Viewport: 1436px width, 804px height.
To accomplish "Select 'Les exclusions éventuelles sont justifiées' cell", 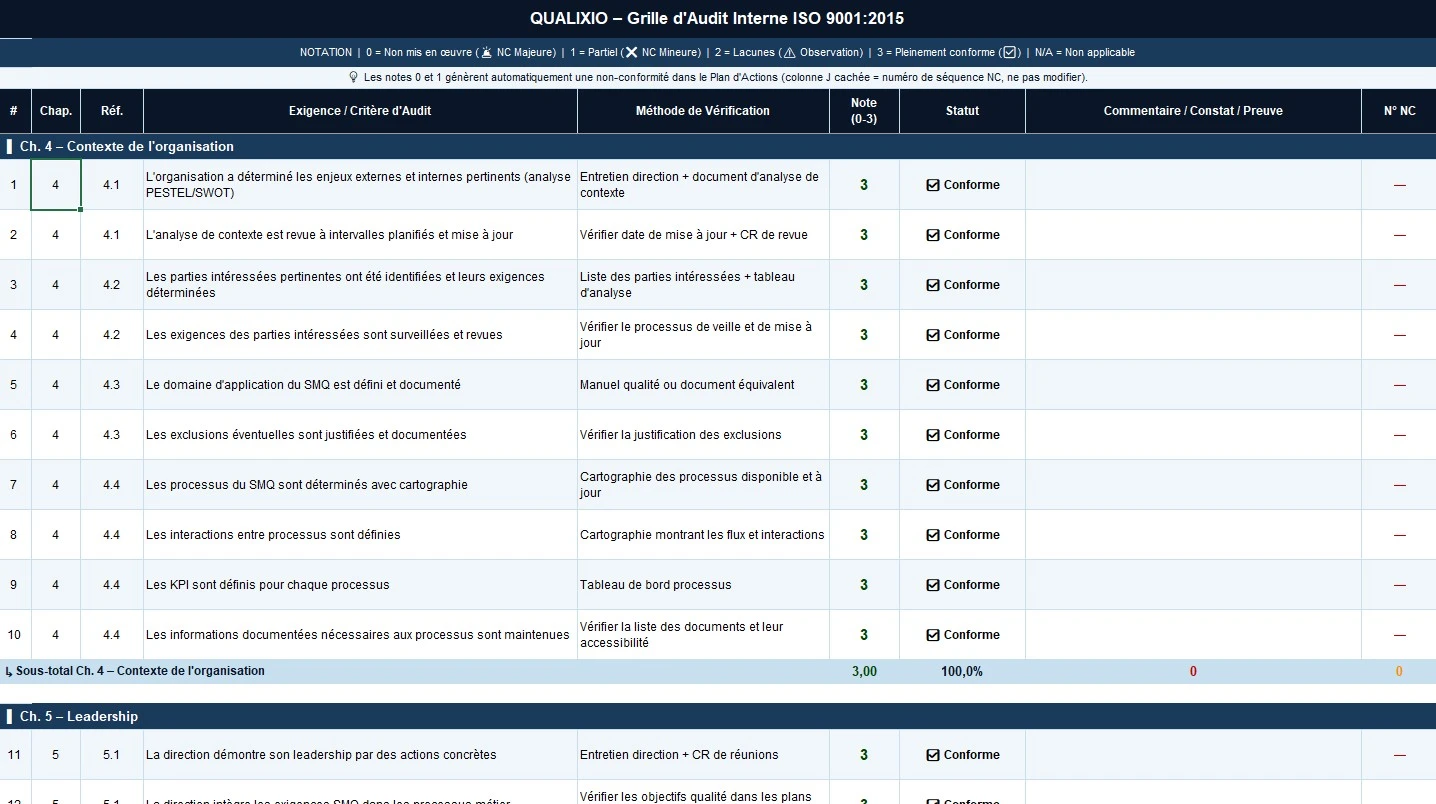I will point(360,435).
